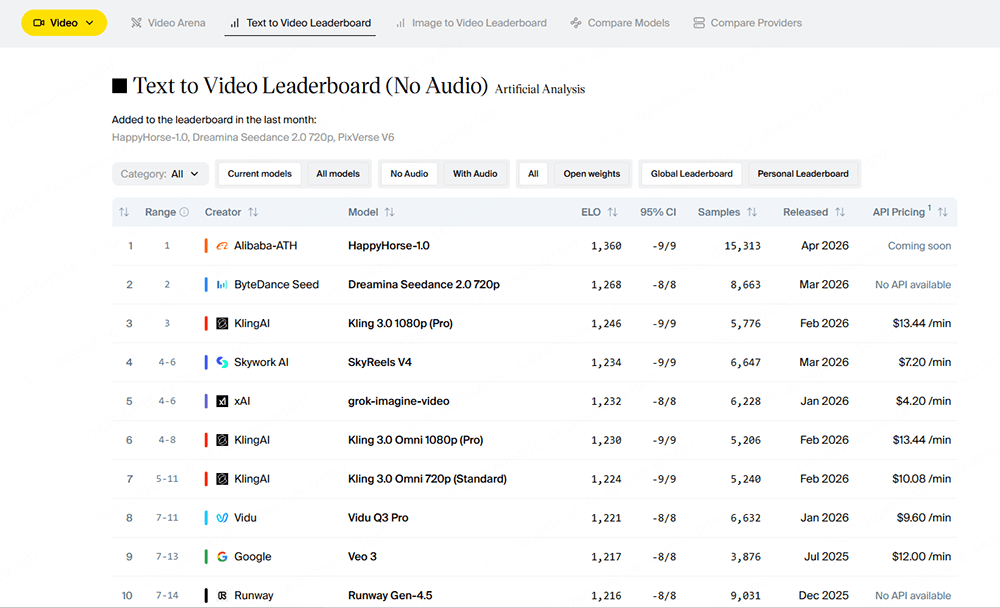Sort by rank using first column arrows
Image resolution: width=1000 pixels, height=608 pixels.
click(124, 212)
